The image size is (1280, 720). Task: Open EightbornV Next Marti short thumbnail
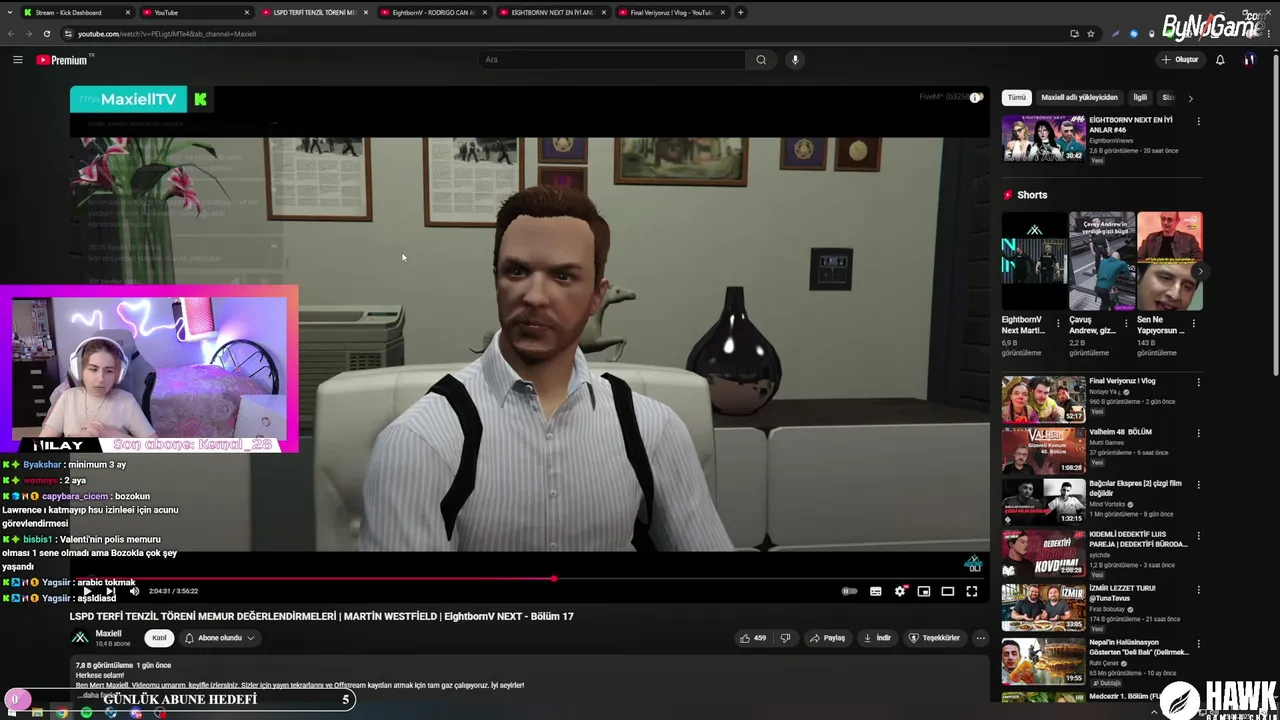click(1034, 261)
